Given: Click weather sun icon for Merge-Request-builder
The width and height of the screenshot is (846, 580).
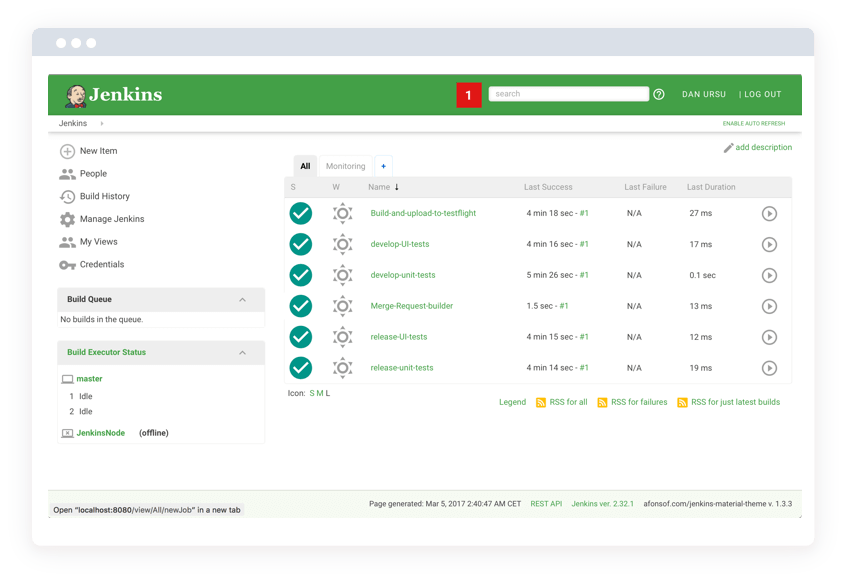Looking at the screenshot, I should pyautogui.click(x=343, y=306).
